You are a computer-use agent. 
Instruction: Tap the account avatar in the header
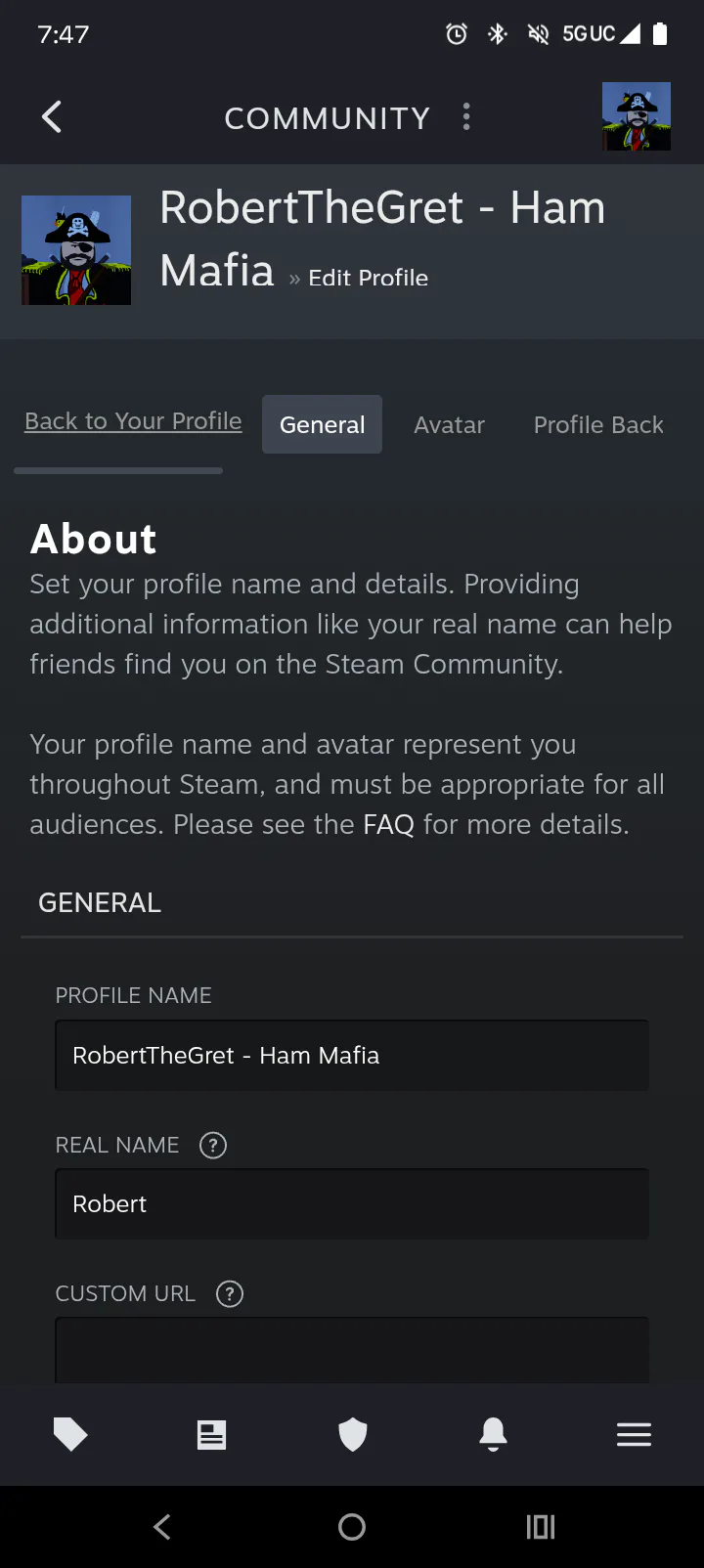637,116
